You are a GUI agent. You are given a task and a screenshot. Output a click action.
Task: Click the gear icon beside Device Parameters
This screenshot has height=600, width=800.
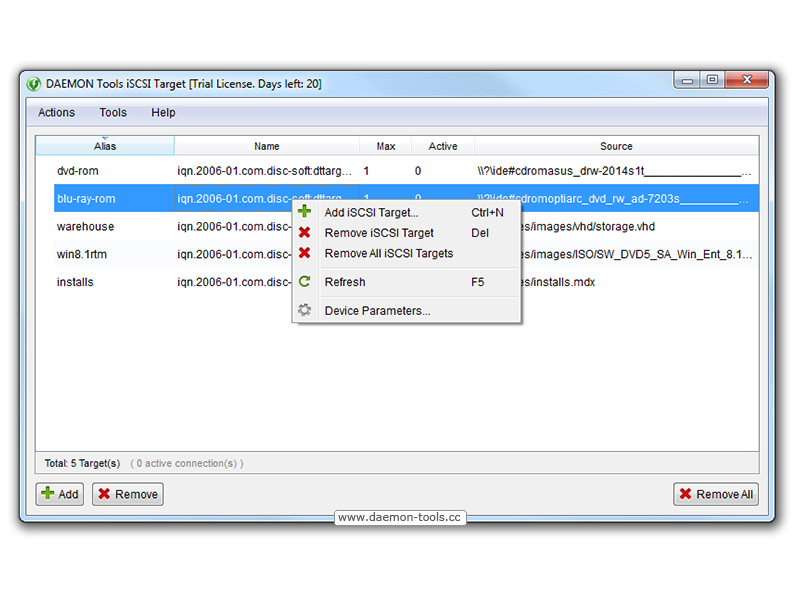(305, 310)
